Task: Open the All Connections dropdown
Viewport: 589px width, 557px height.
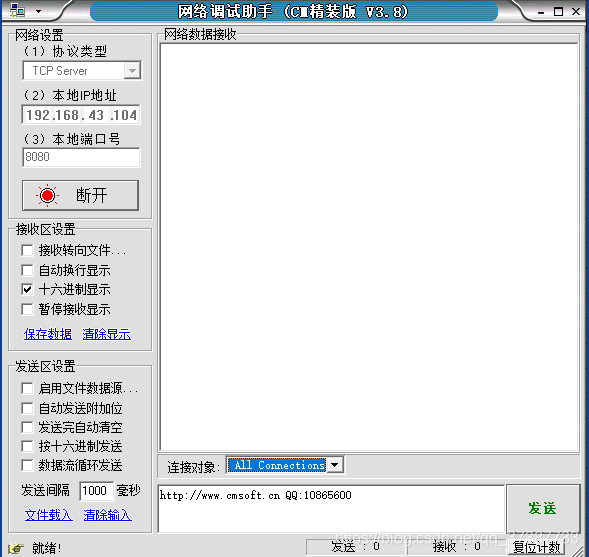Action: click(x=335, y=465)
